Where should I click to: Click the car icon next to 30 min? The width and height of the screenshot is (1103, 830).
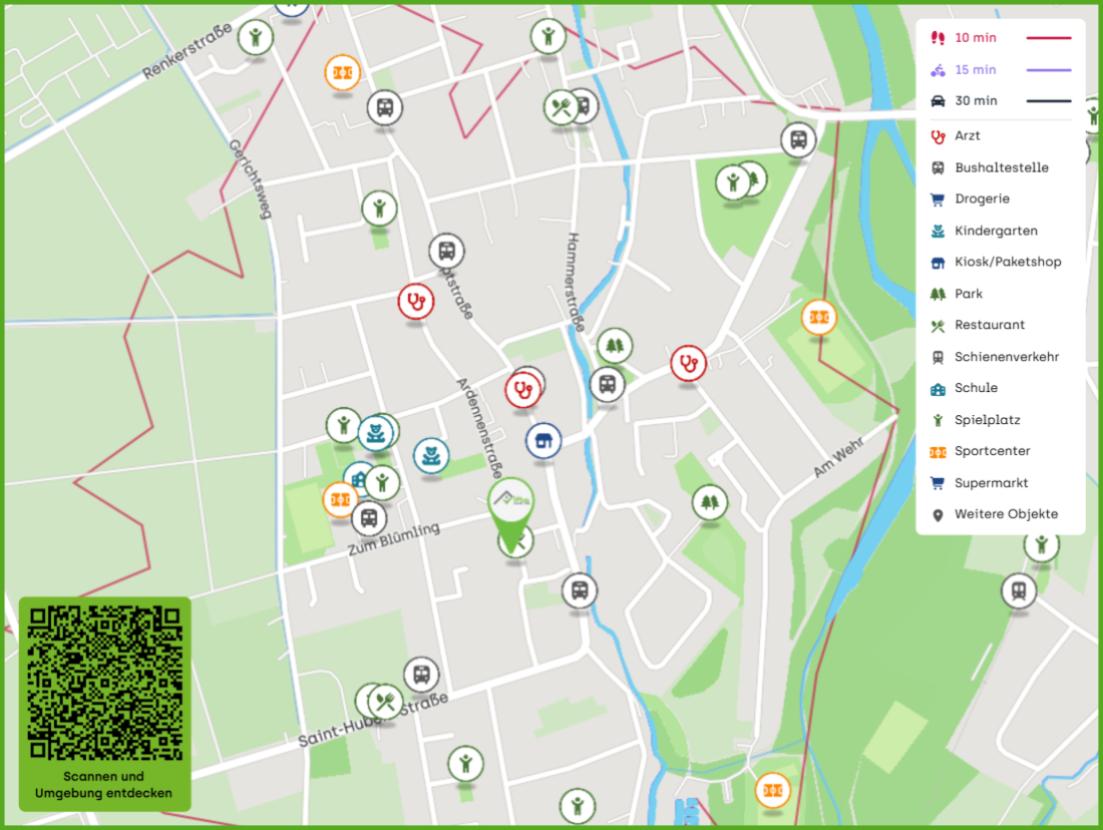(938, 101)
